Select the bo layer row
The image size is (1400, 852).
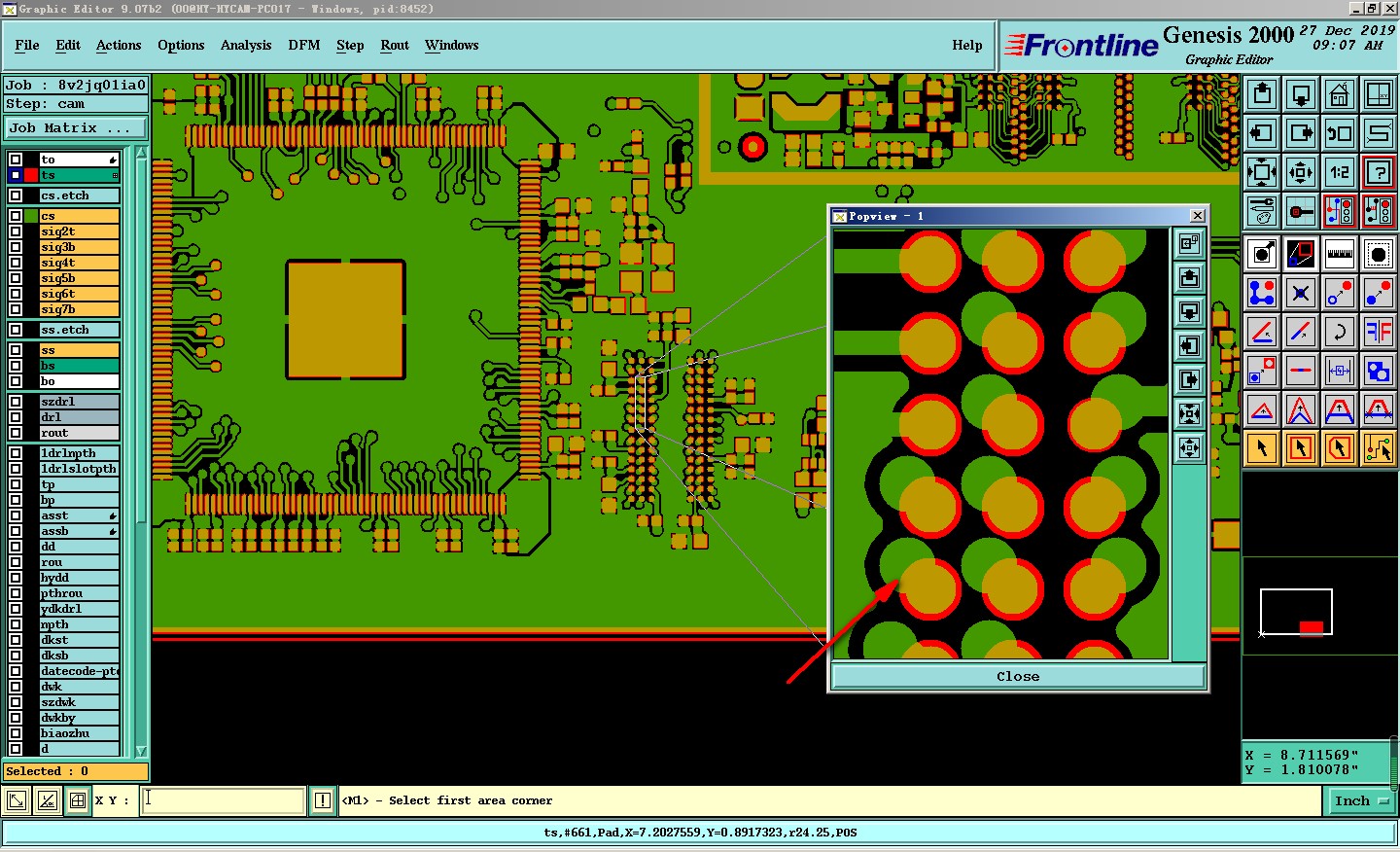pos(79,381)
